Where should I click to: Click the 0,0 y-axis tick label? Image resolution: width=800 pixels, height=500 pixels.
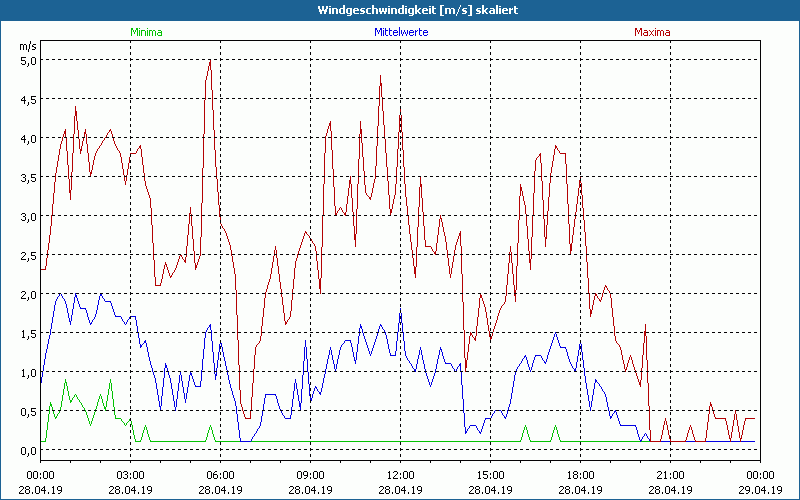pyautogui.click(x=28, y=450)
